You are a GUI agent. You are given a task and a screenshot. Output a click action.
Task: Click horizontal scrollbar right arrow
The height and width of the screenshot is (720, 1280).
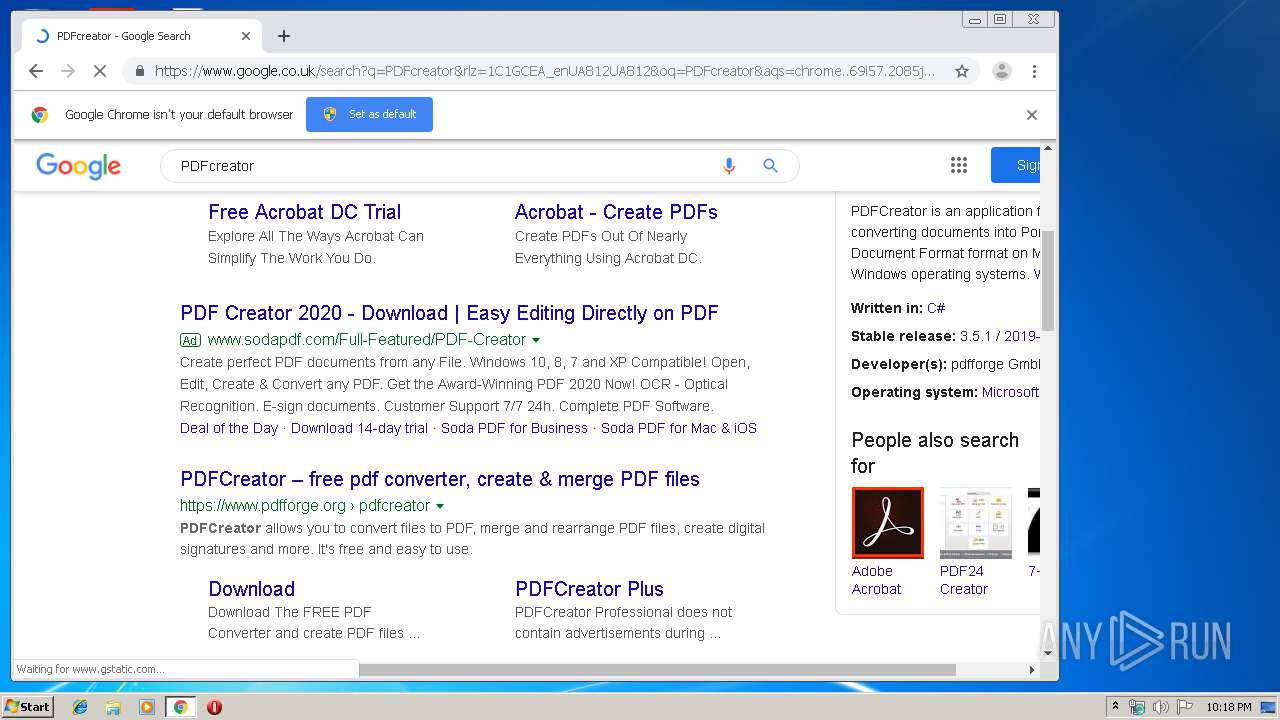click(x=1032, y=669)
